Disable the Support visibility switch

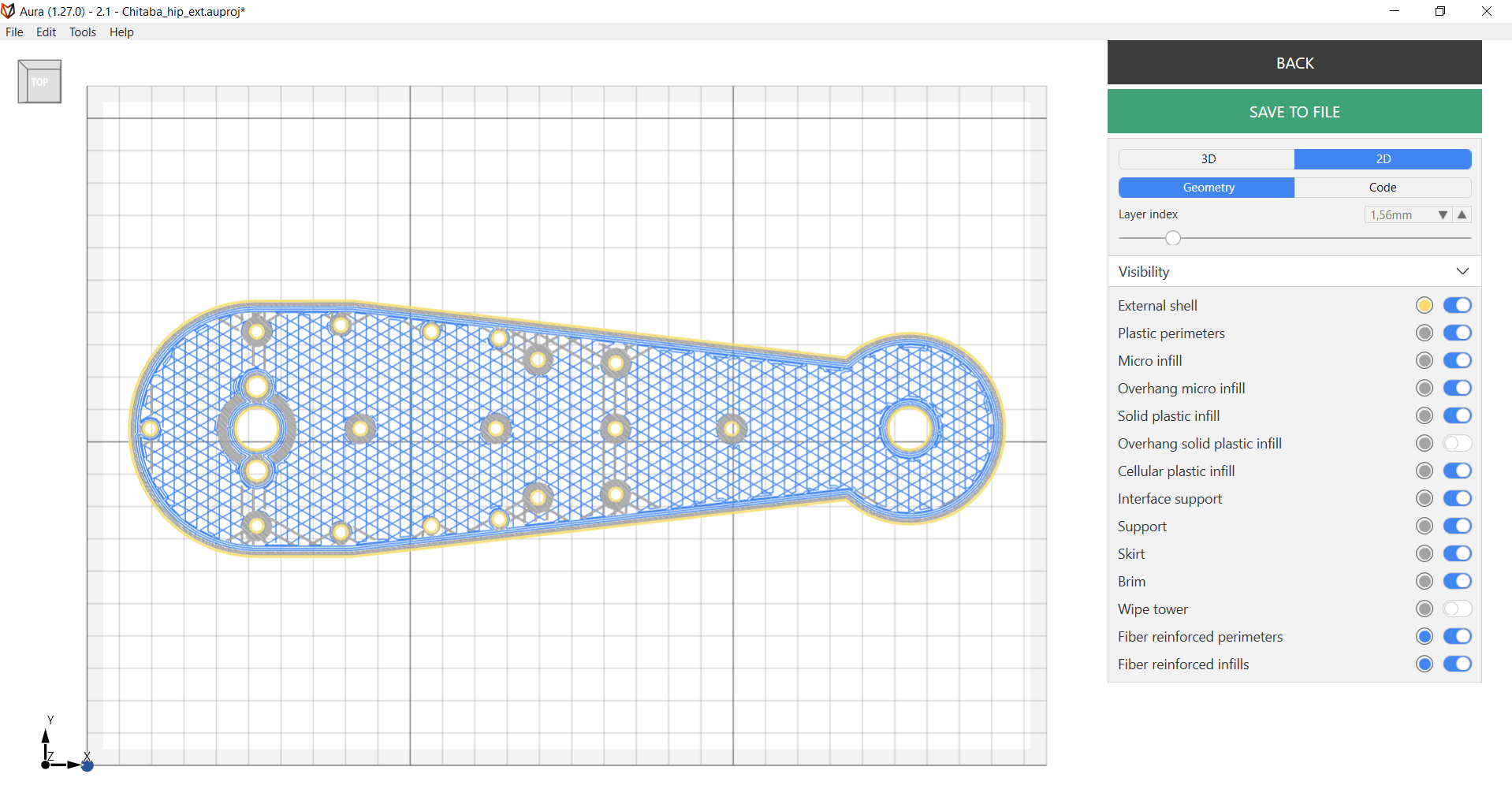pos(1458,527)
